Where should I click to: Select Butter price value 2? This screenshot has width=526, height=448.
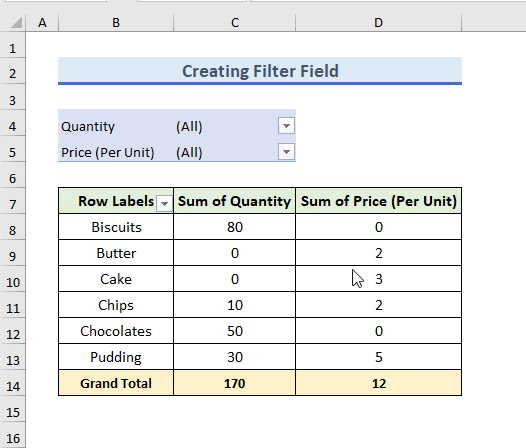click(x=378, y=253)
